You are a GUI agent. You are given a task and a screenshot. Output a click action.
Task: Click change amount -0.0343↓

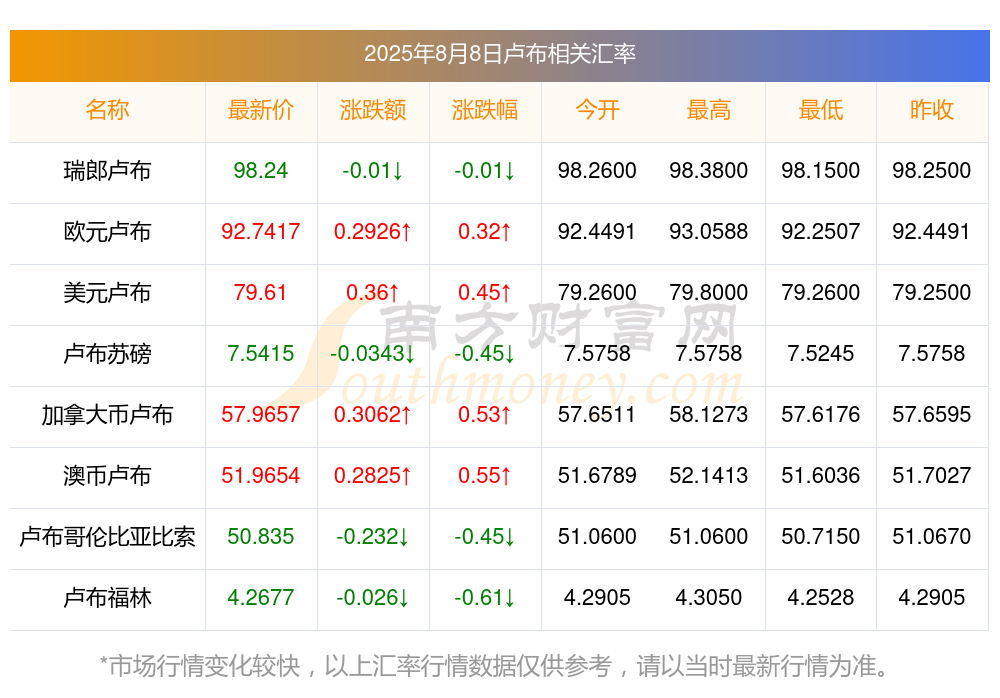(372, 353)
